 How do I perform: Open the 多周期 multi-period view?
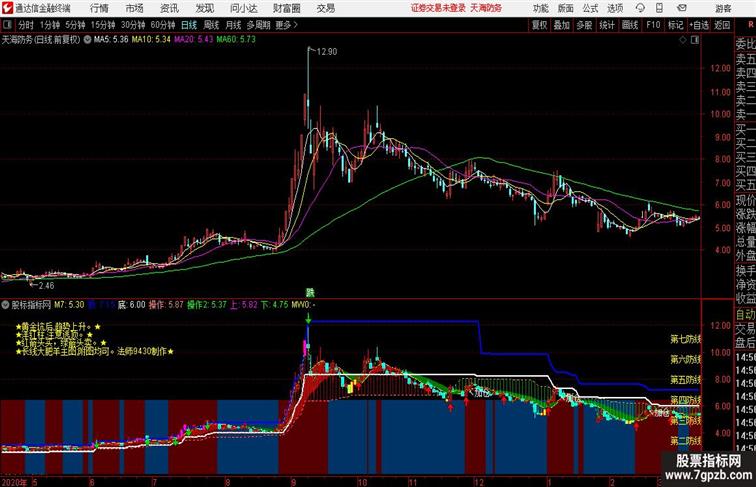point(258,25)
